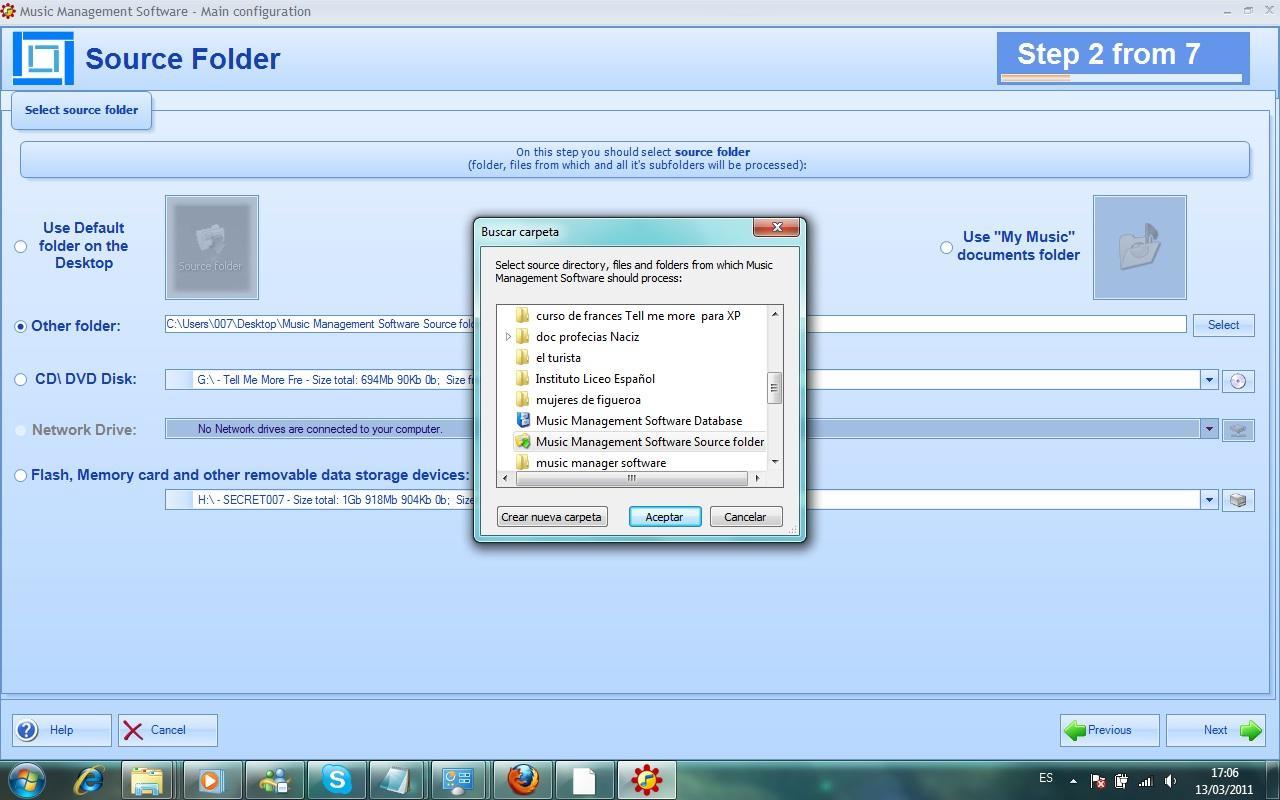
Task: Click the Next button to continue
Action: pyautogui.click(x=1216, y=729)
